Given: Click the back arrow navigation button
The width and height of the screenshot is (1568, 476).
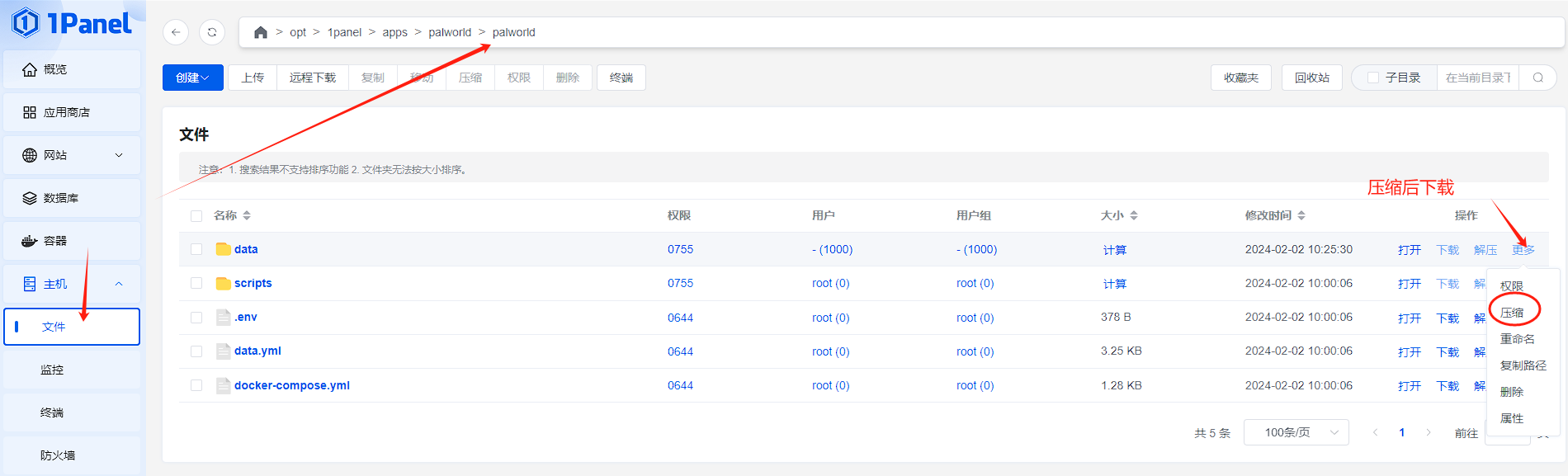Looking at the screenshot, I should pyautogui.click(x=176, y=32).
